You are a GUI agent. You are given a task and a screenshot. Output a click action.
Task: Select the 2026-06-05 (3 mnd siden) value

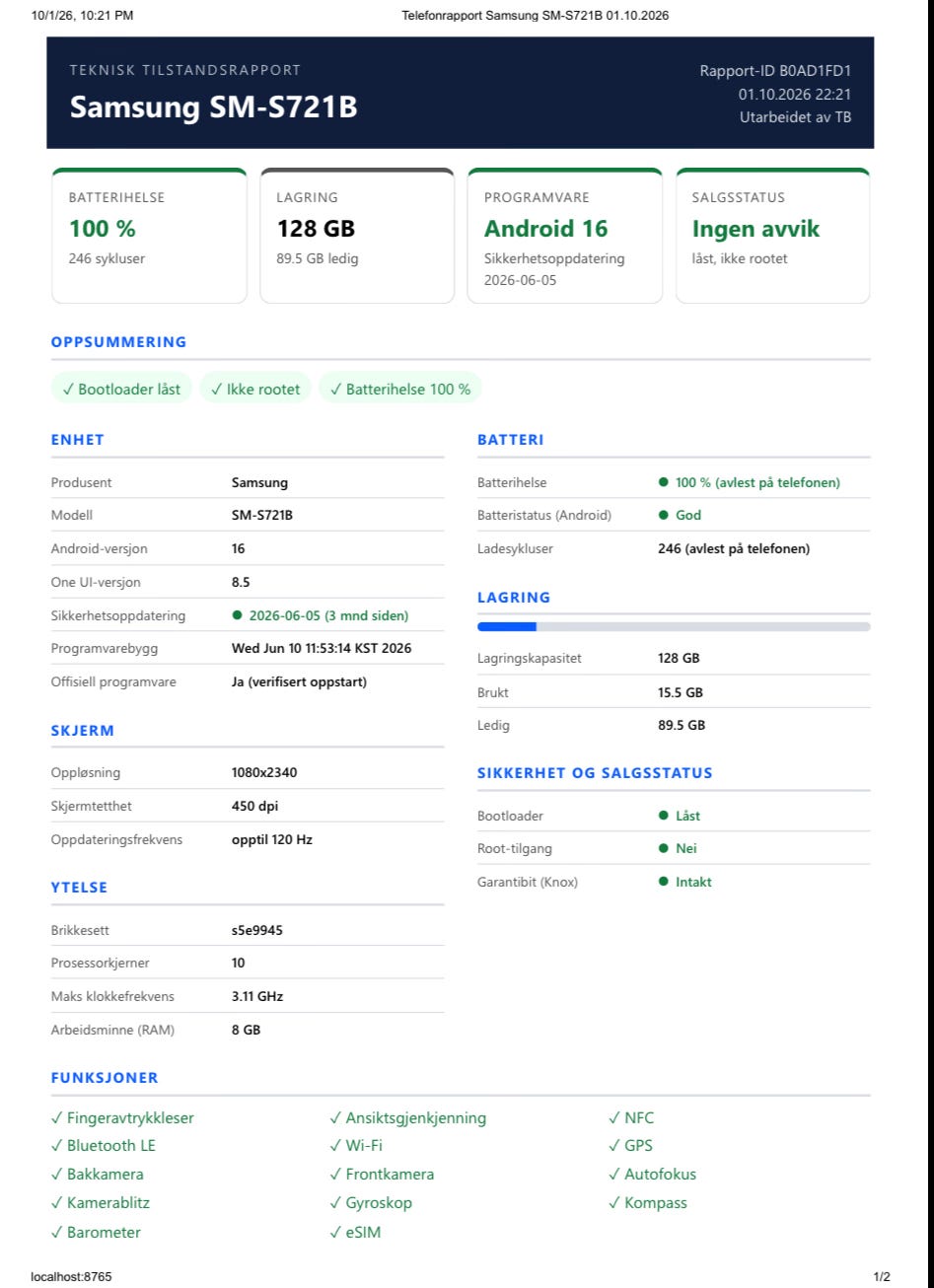point(328,615)
